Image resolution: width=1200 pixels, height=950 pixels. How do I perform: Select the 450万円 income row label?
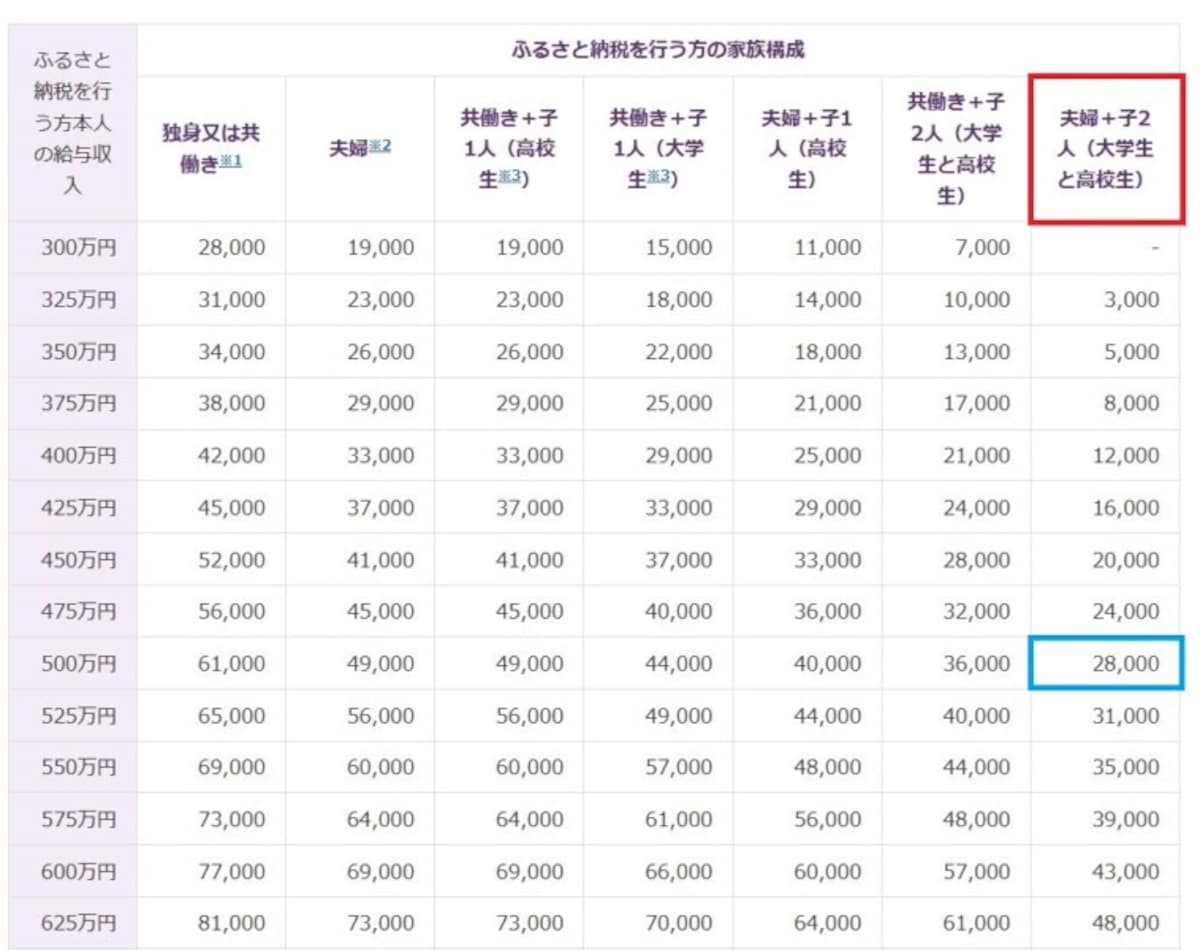tap(78, 560)
